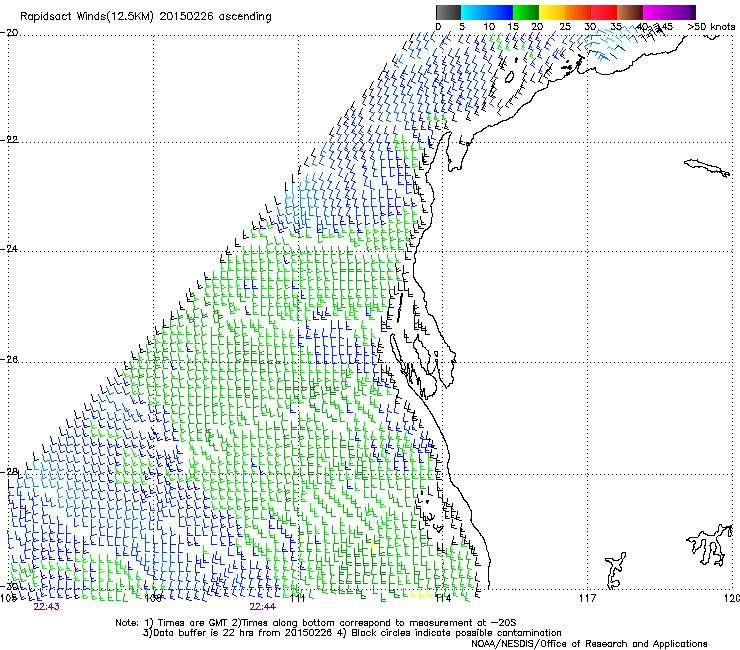Click the '117' longitude axis label
The height and width of the screenshot is (650, 740).
tap(587, 598)
